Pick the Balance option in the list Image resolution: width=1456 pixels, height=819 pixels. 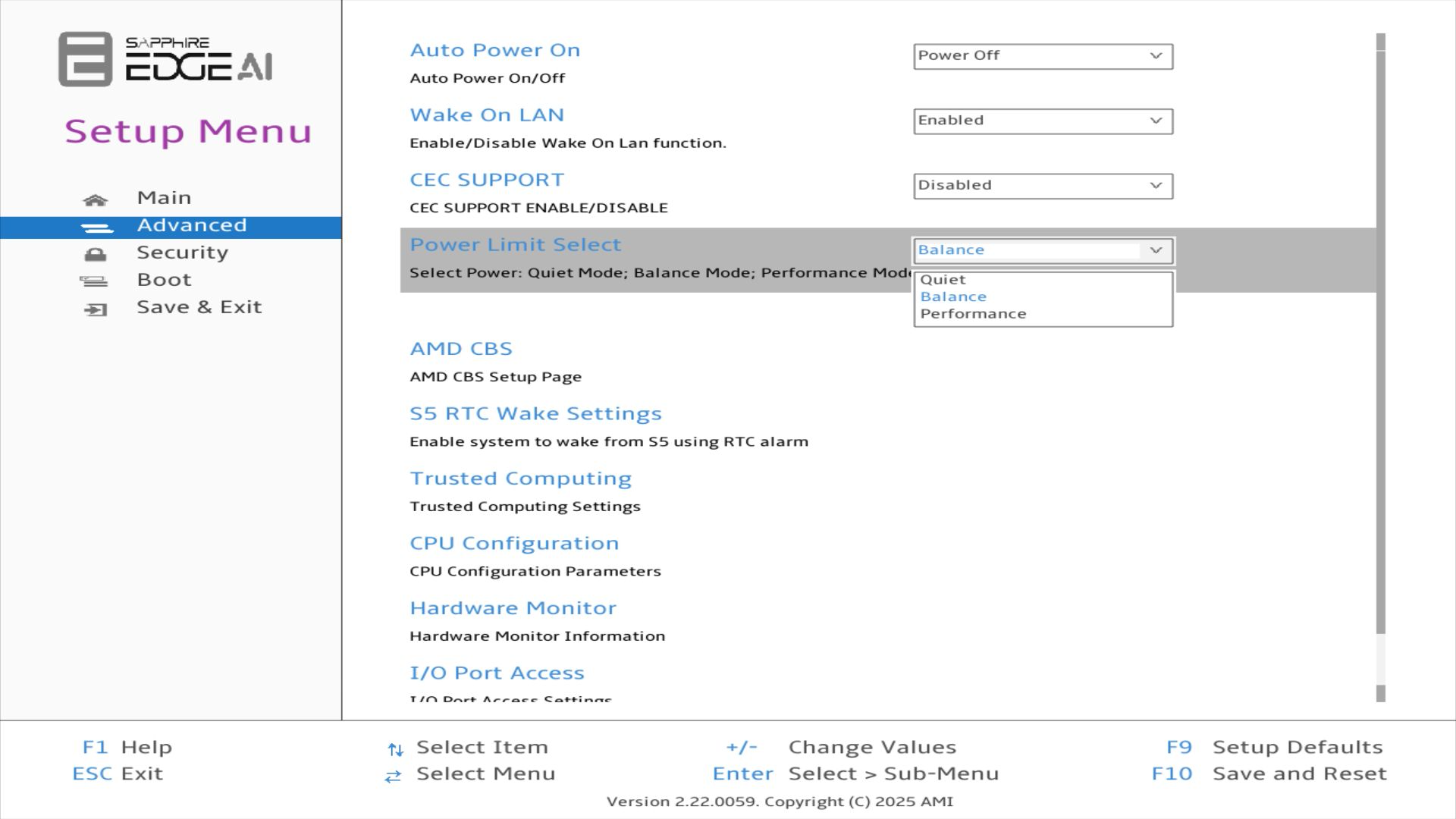(953, 297)
